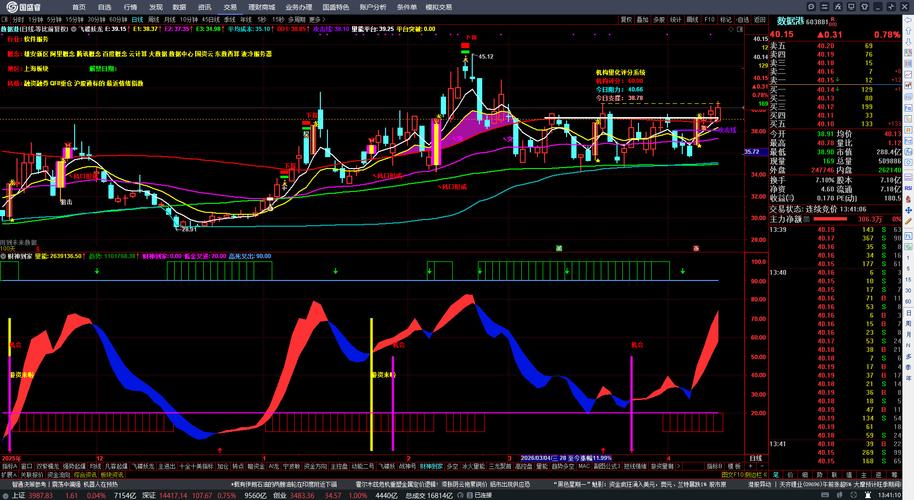
Task: Click the formula fx icon in title bar
Action: point(838,7)
